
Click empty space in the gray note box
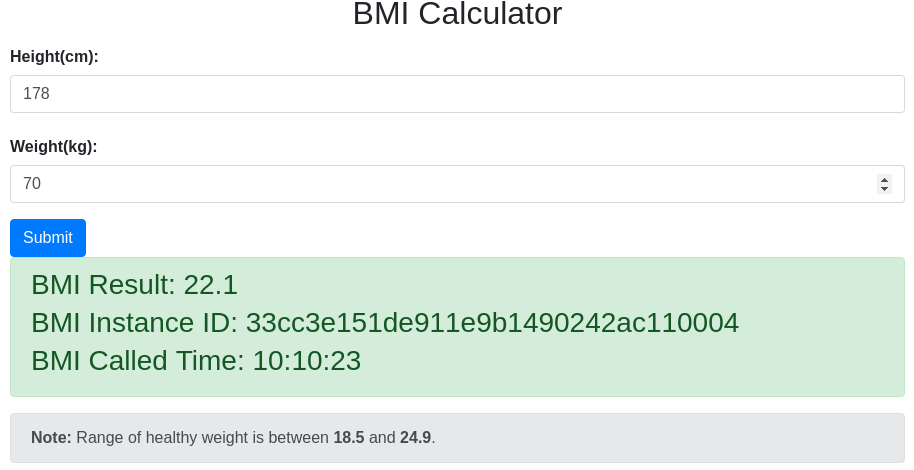click(x=700, y=438)
